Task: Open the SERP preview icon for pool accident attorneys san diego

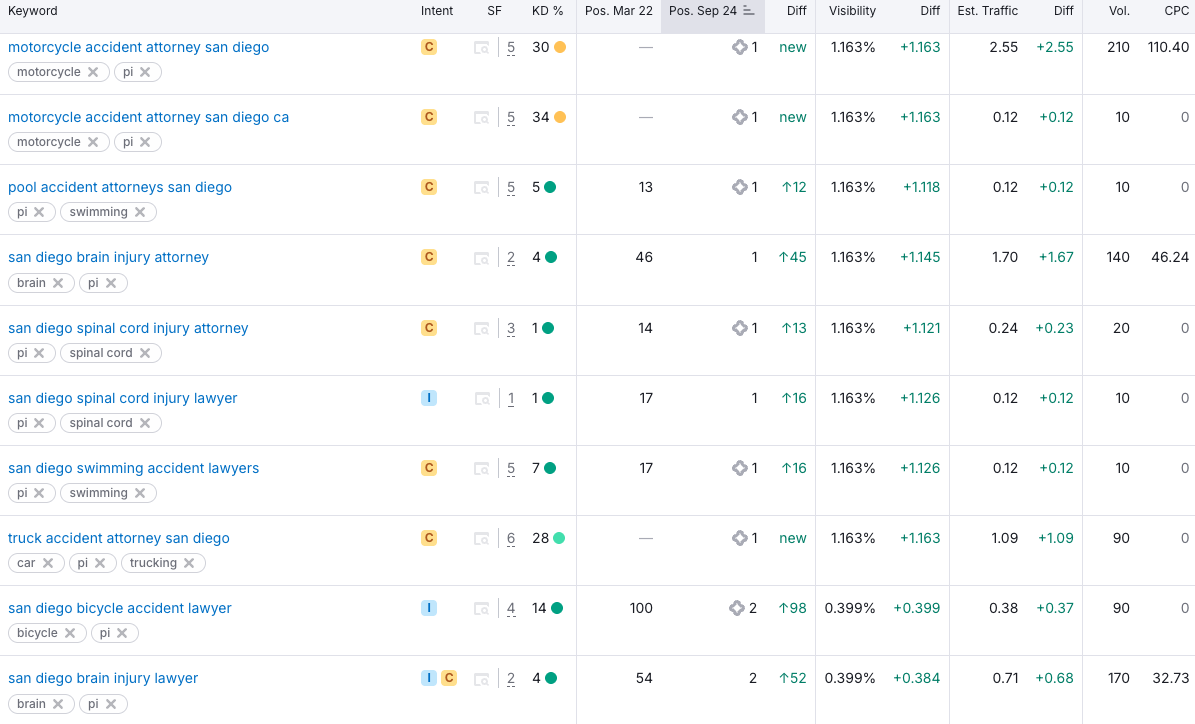Action: click(x=481, y=187)
